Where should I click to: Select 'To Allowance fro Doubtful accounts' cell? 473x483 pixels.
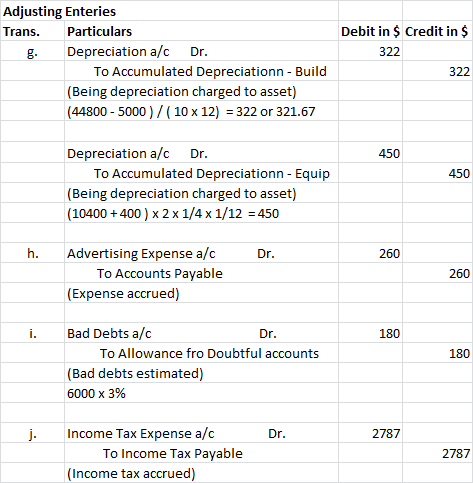[x=201, y=353]
